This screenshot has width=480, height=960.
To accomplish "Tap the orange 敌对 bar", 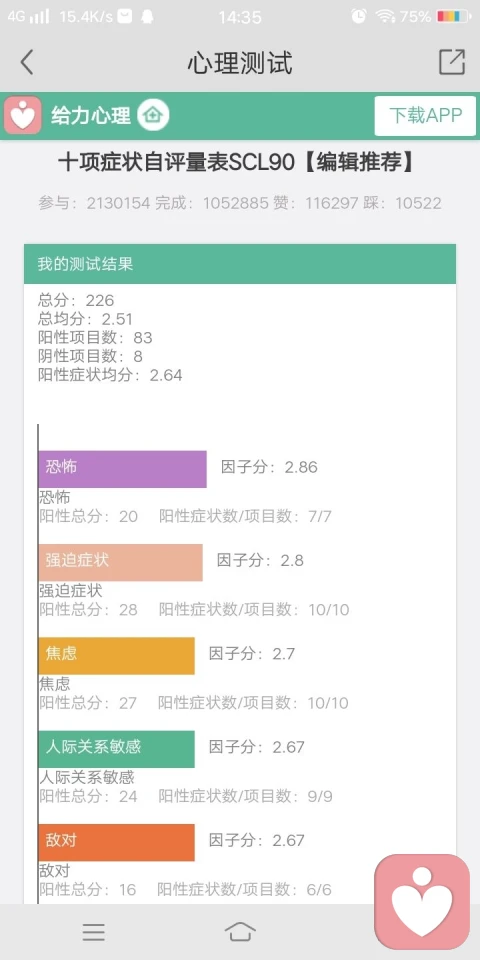I will 116,842.
